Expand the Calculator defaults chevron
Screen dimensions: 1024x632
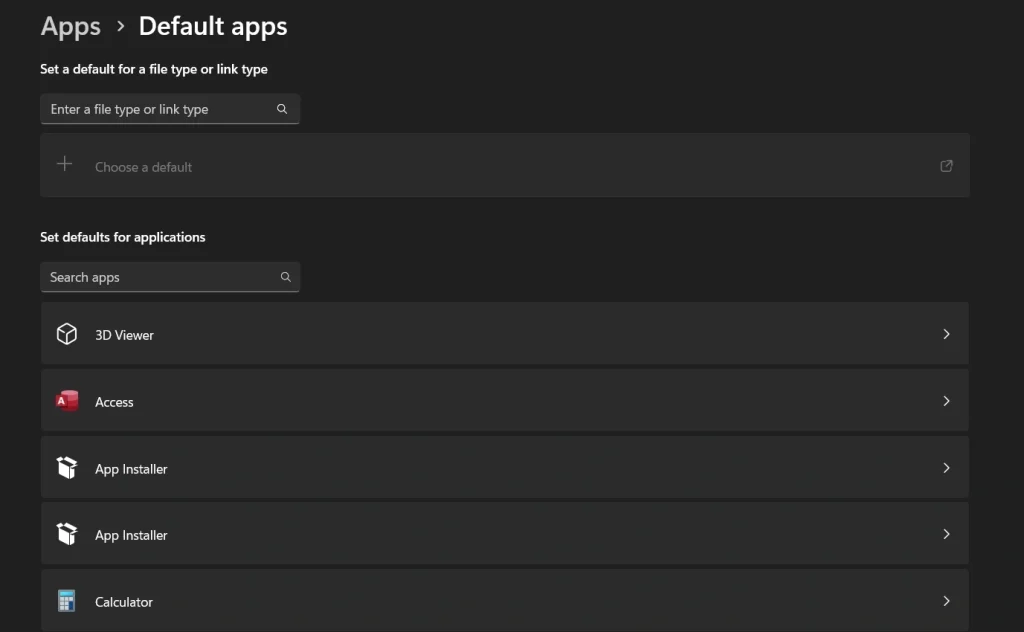coord(946,601)
